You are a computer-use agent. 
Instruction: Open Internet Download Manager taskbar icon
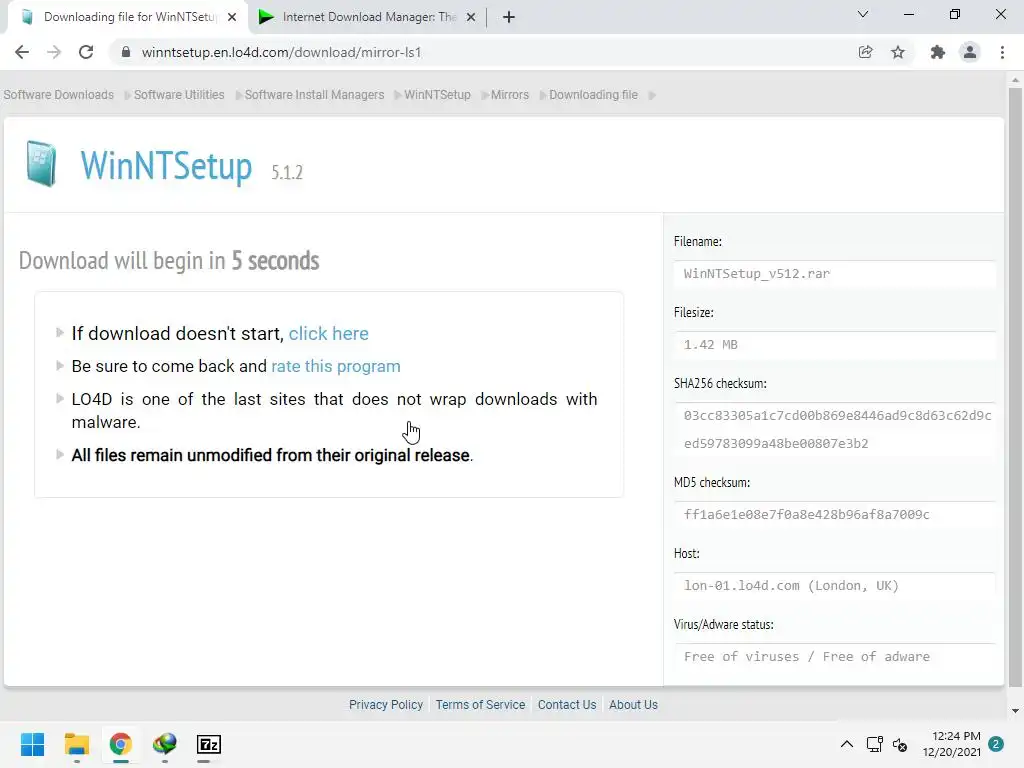[165, 744]
